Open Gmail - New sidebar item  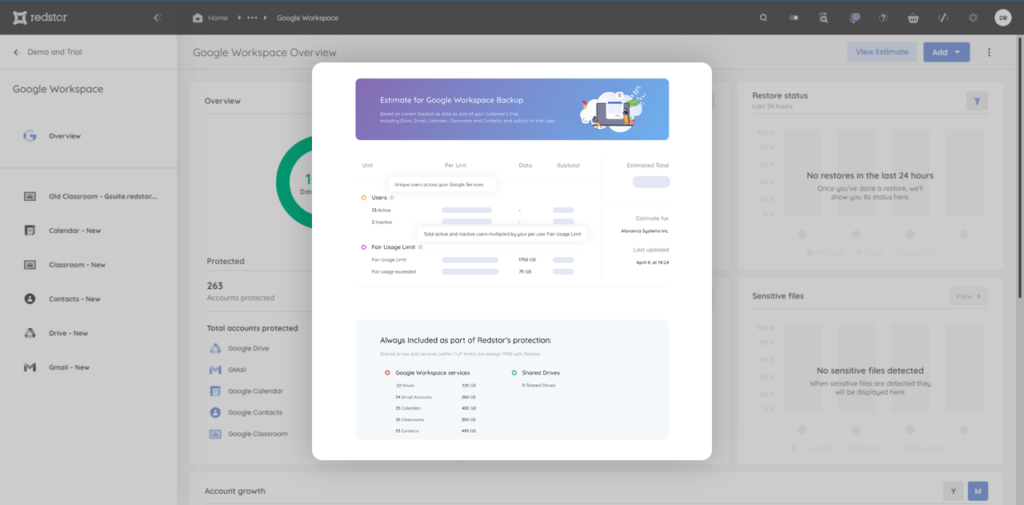69,367
